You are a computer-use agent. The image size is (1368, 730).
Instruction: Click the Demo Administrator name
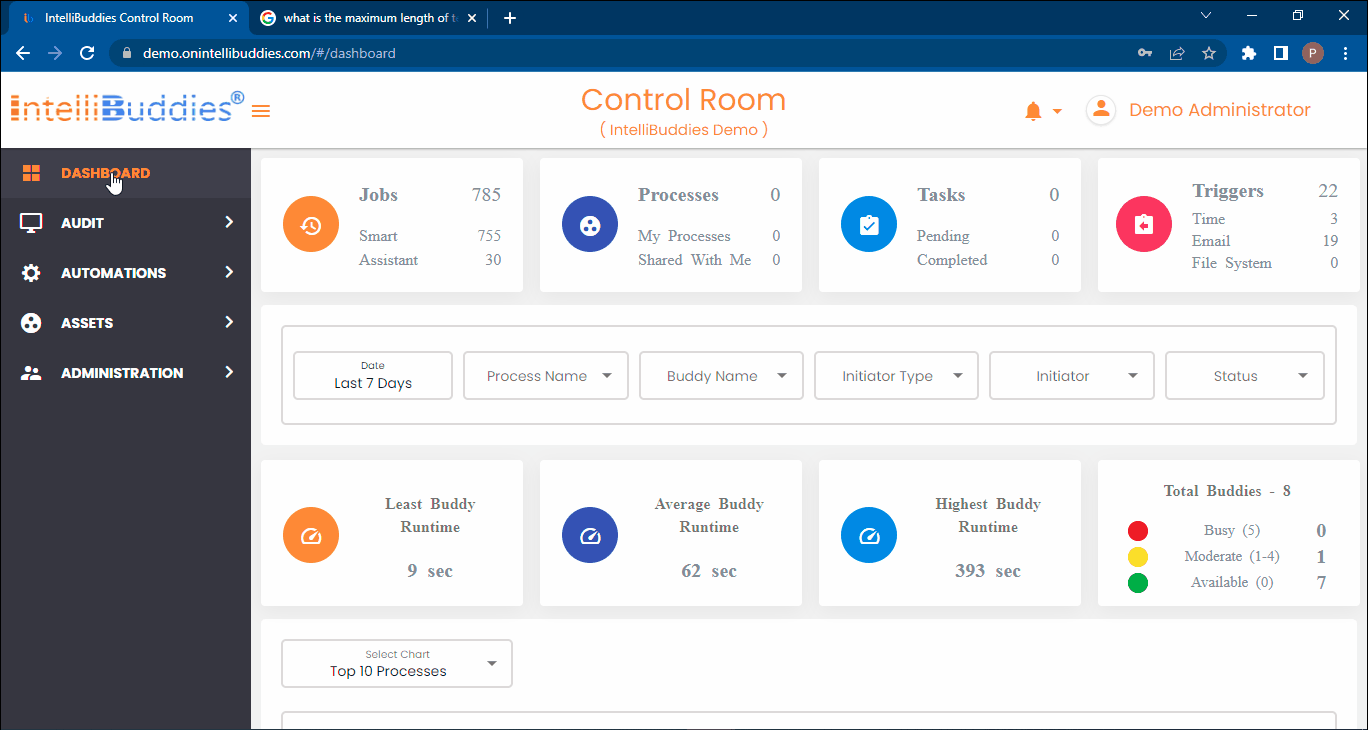click(x=1220, y=110)
